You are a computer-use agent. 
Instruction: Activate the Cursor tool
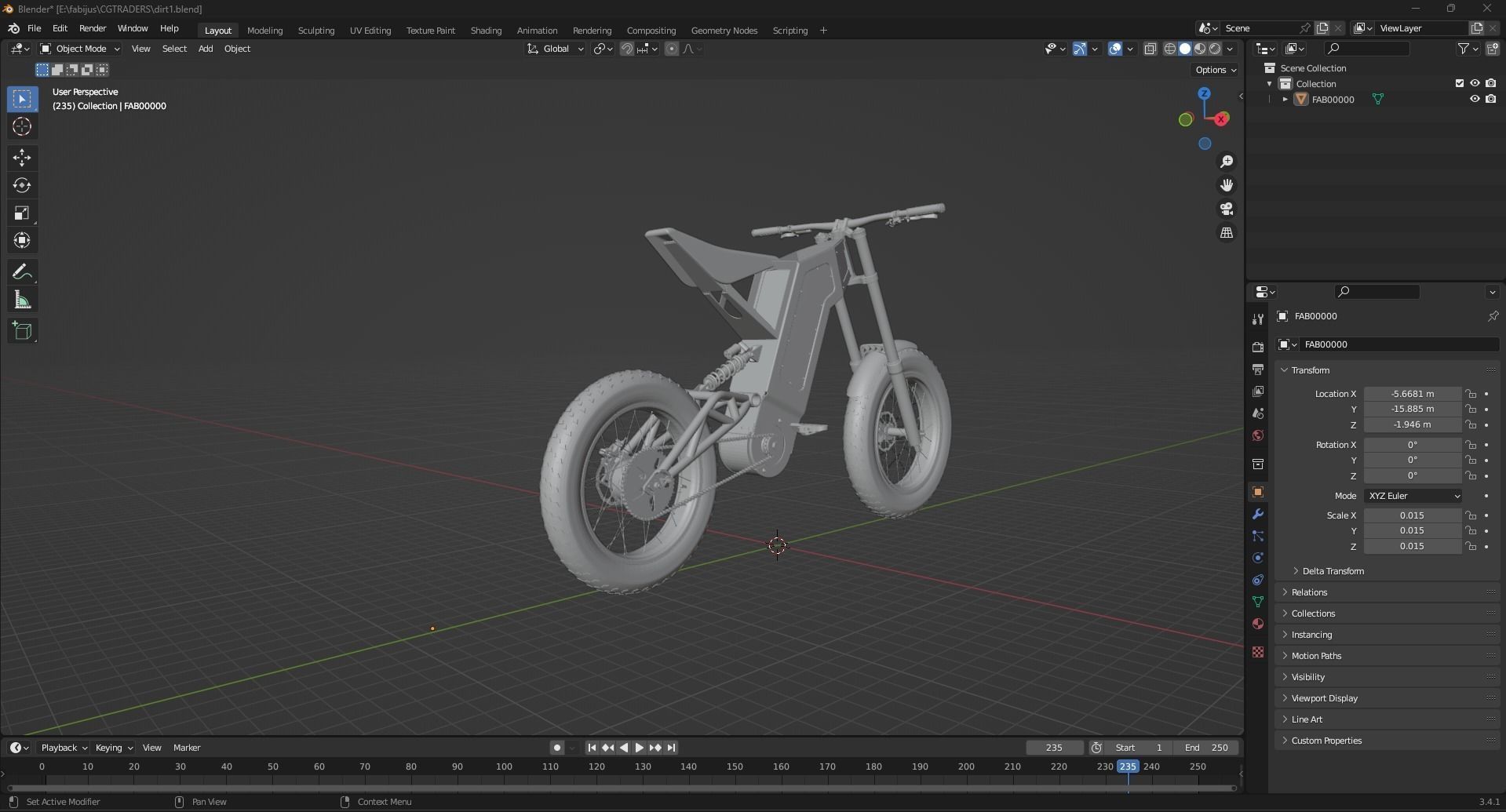coord(22,126)
